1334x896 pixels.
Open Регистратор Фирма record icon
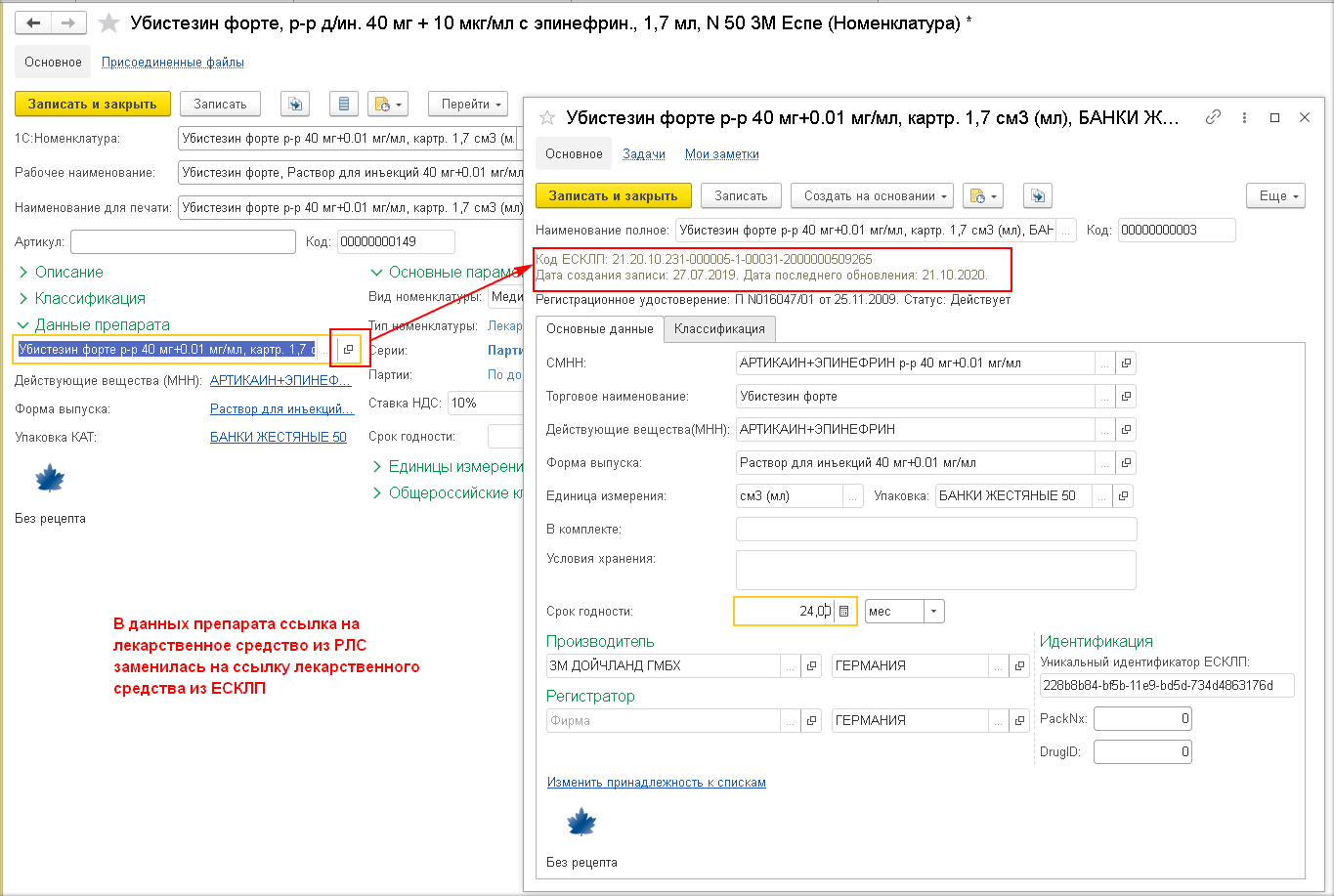(x=810, y=720)
